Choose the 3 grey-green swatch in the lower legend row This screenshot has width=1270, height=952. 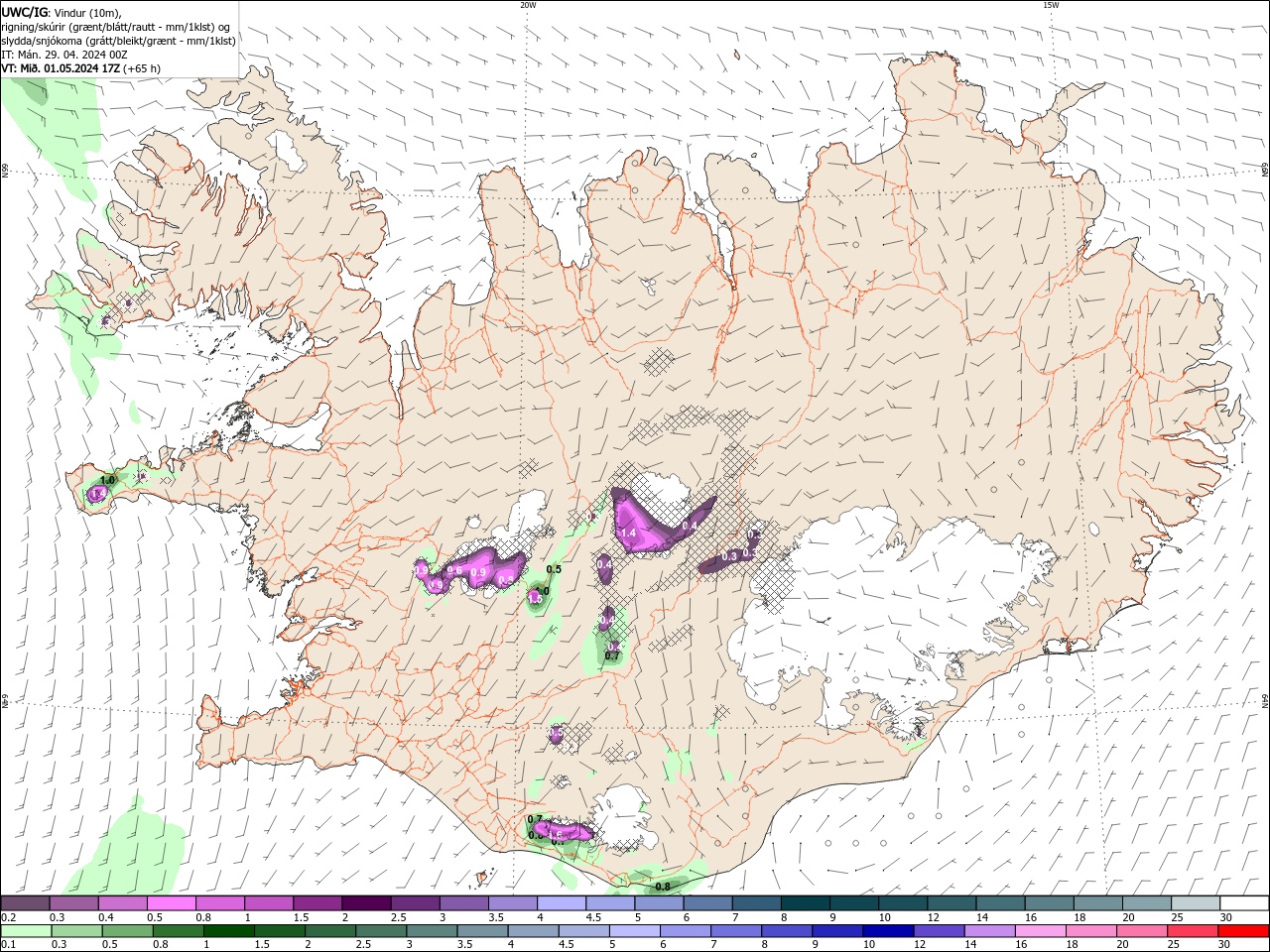pos(432,931)
